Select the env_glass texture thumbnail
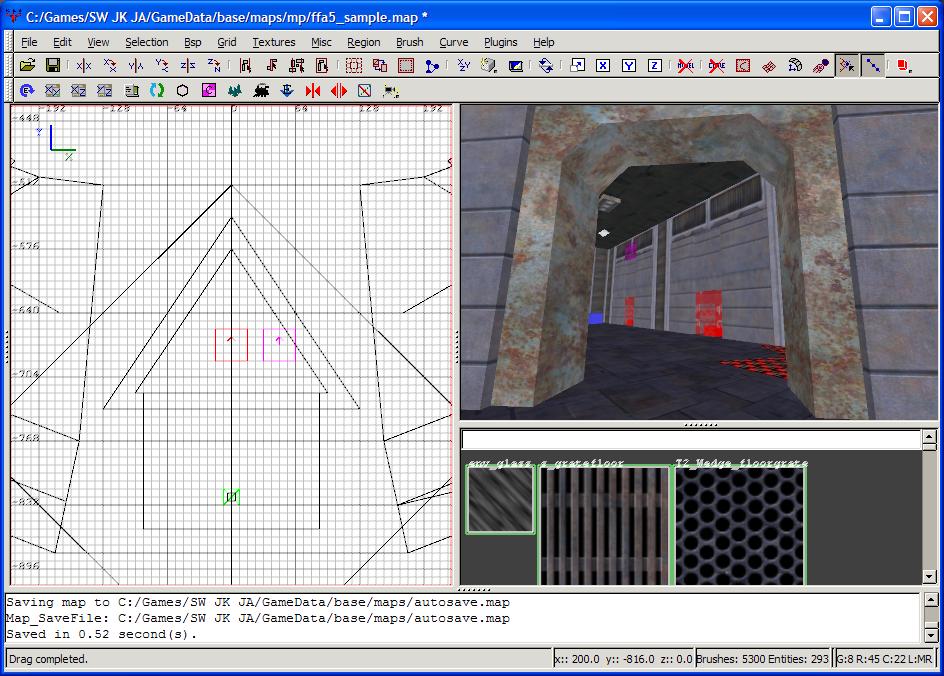 501,500
